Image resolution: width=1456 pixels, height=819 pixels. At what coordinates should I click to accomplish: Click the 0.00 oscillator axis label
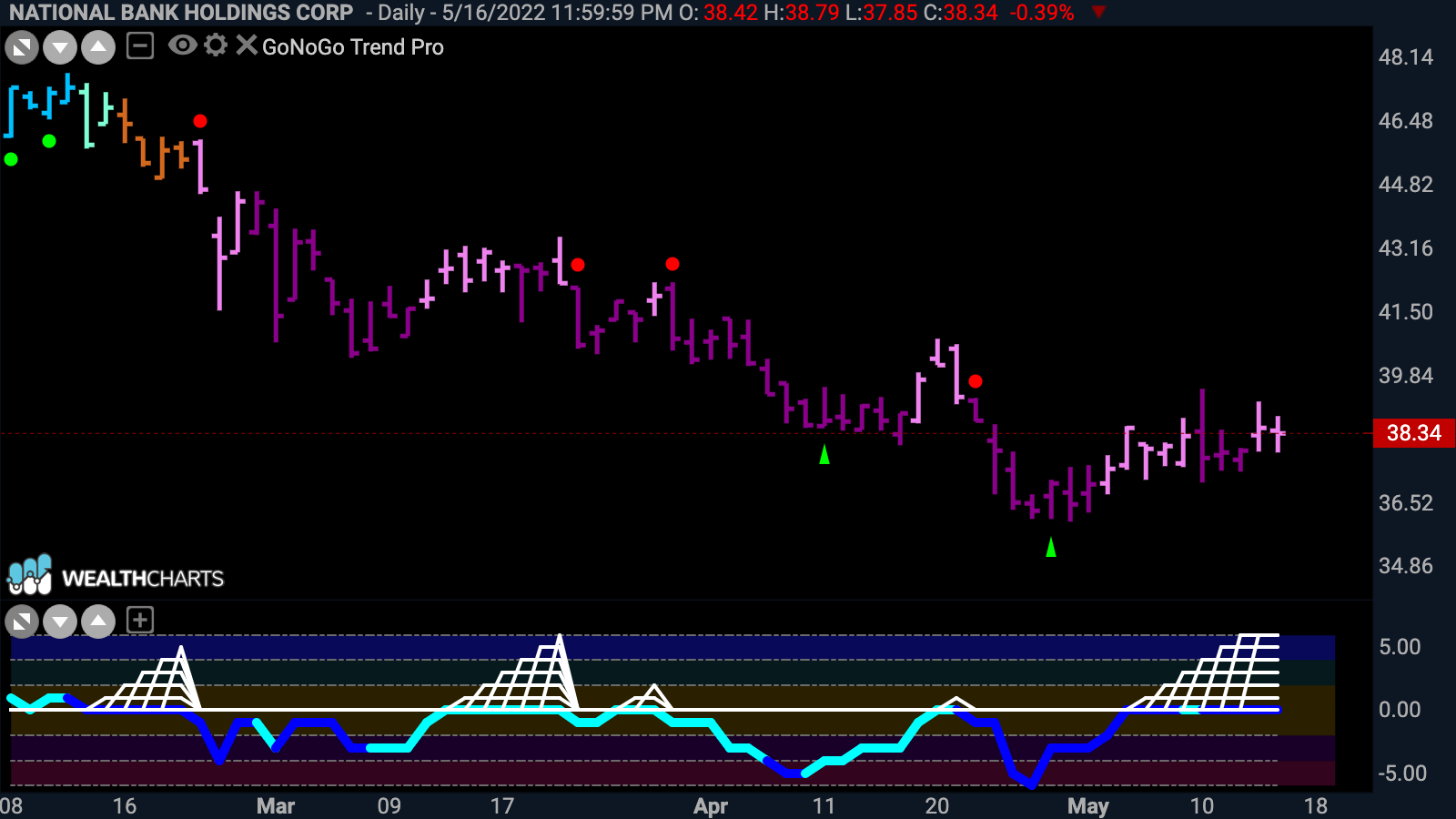[x=1400, y=710]
